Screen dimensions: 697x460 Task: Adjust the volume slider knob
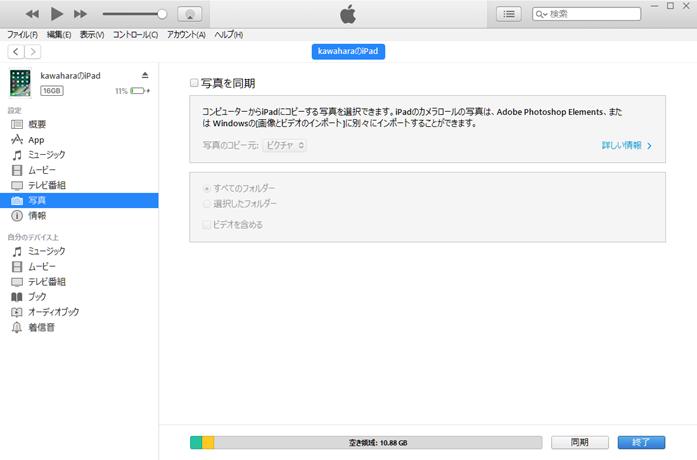(x=162, y=14)
